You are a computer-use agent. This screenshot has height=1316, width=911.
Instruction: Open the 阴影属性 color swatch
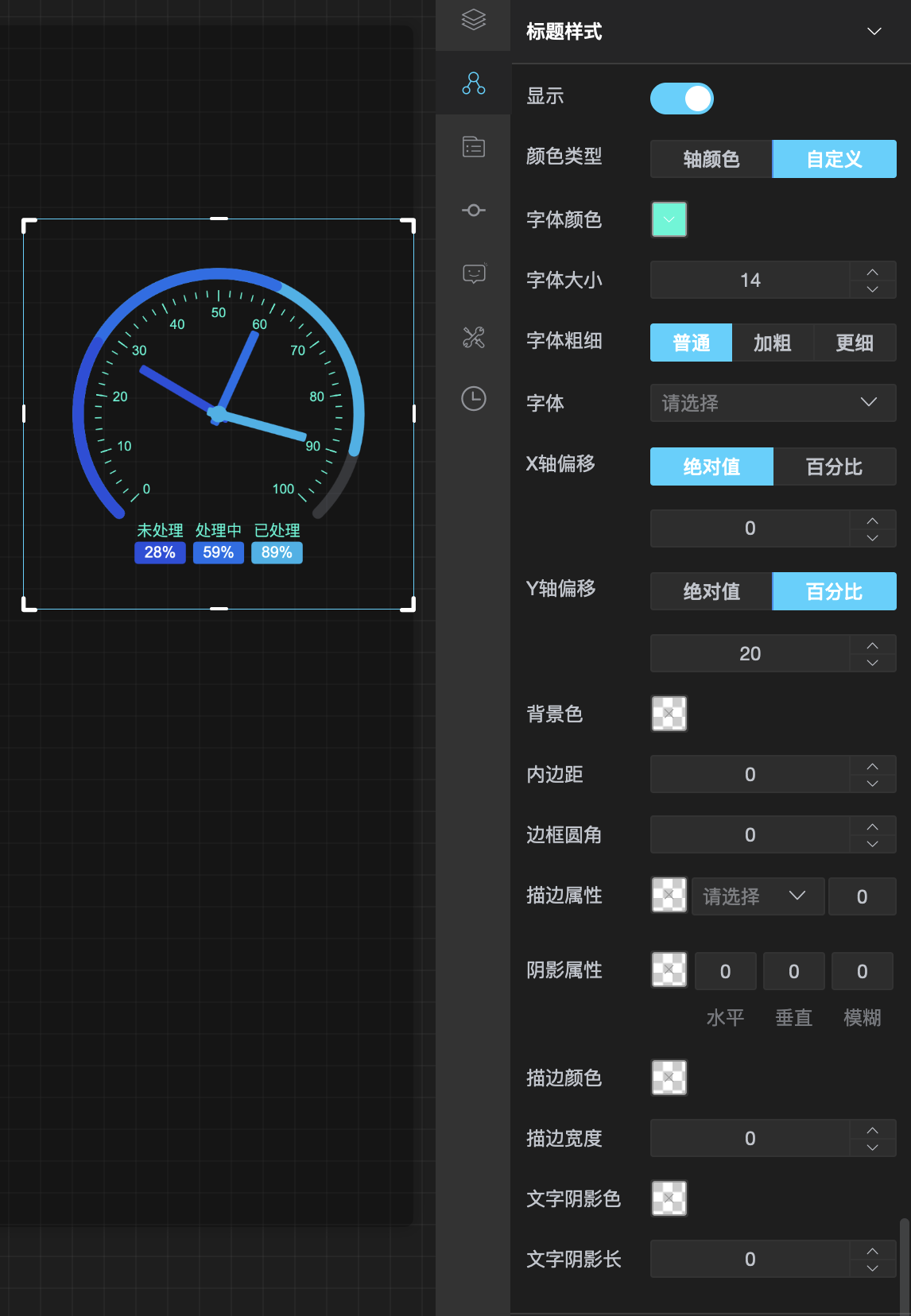tap(669, 970)
